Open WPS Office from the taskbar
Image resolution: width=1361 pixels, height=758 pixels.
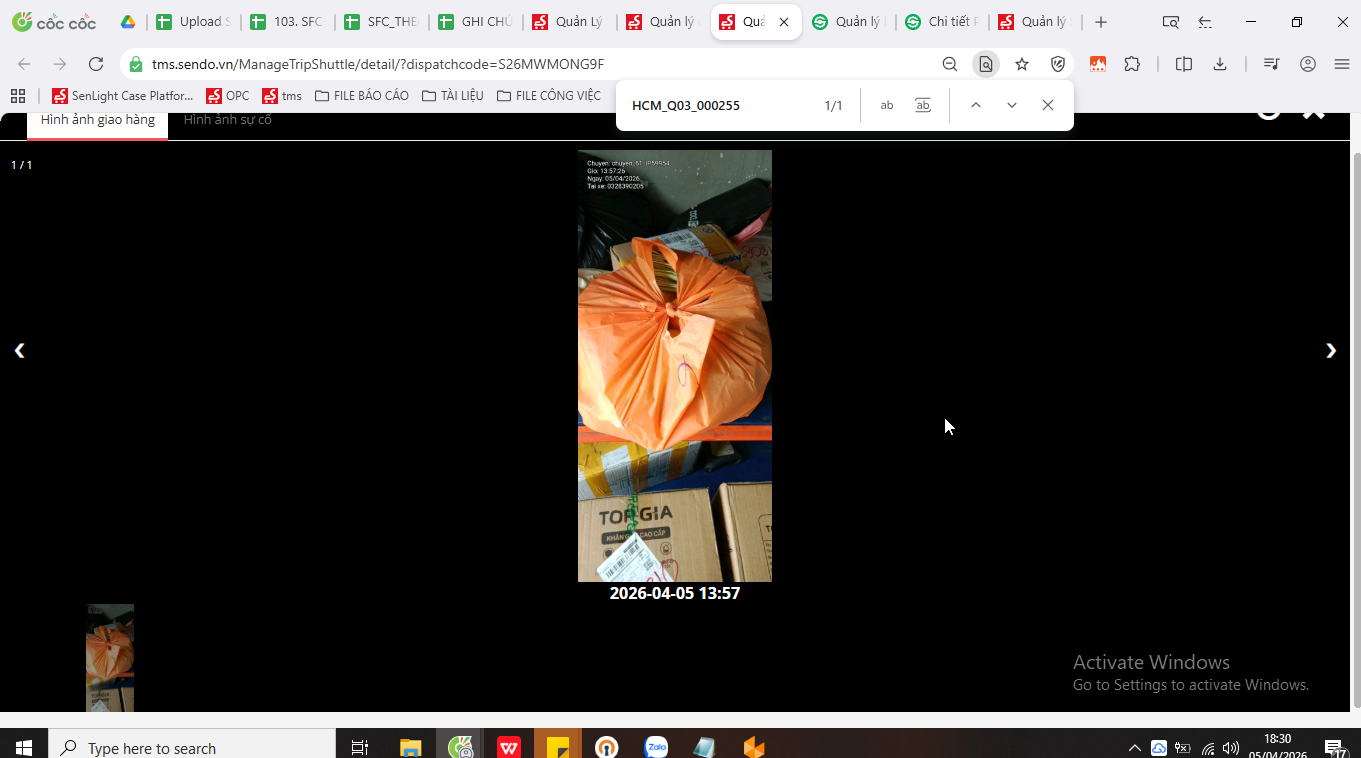[x=509, y=747]
